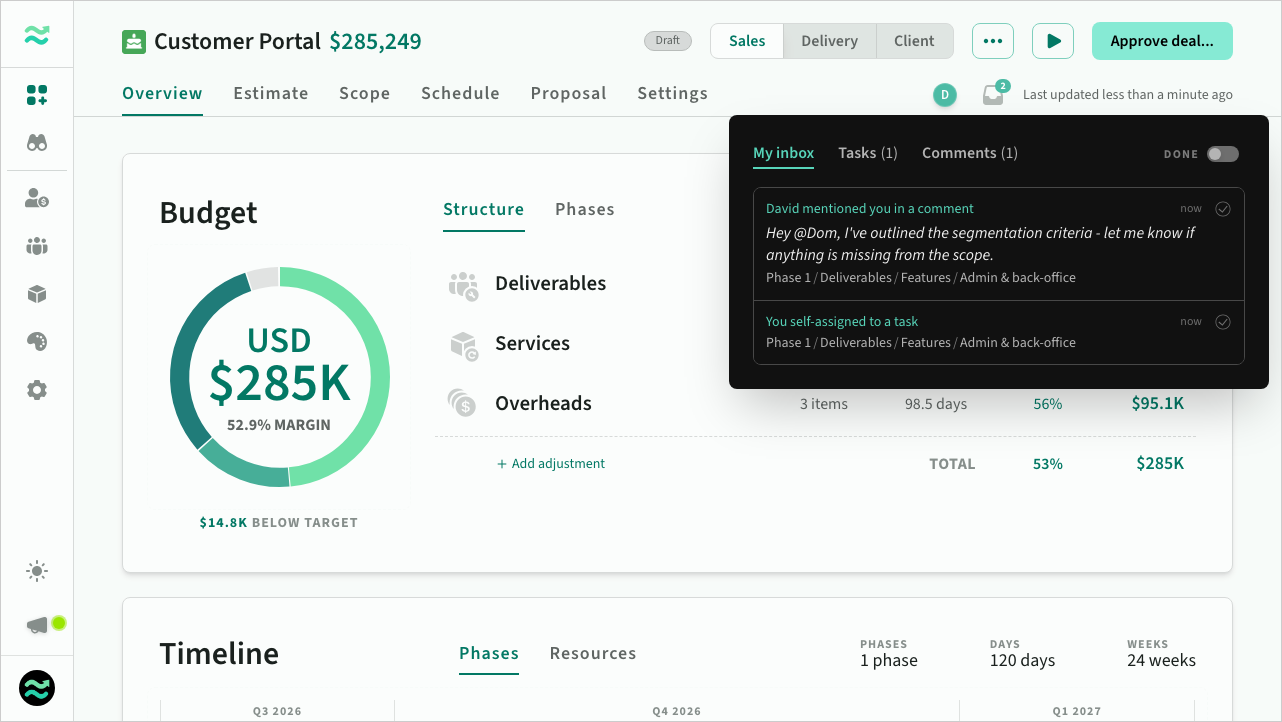Select the My inbox tab
This screenshot has height=722, width=1282.
point(784,153)
